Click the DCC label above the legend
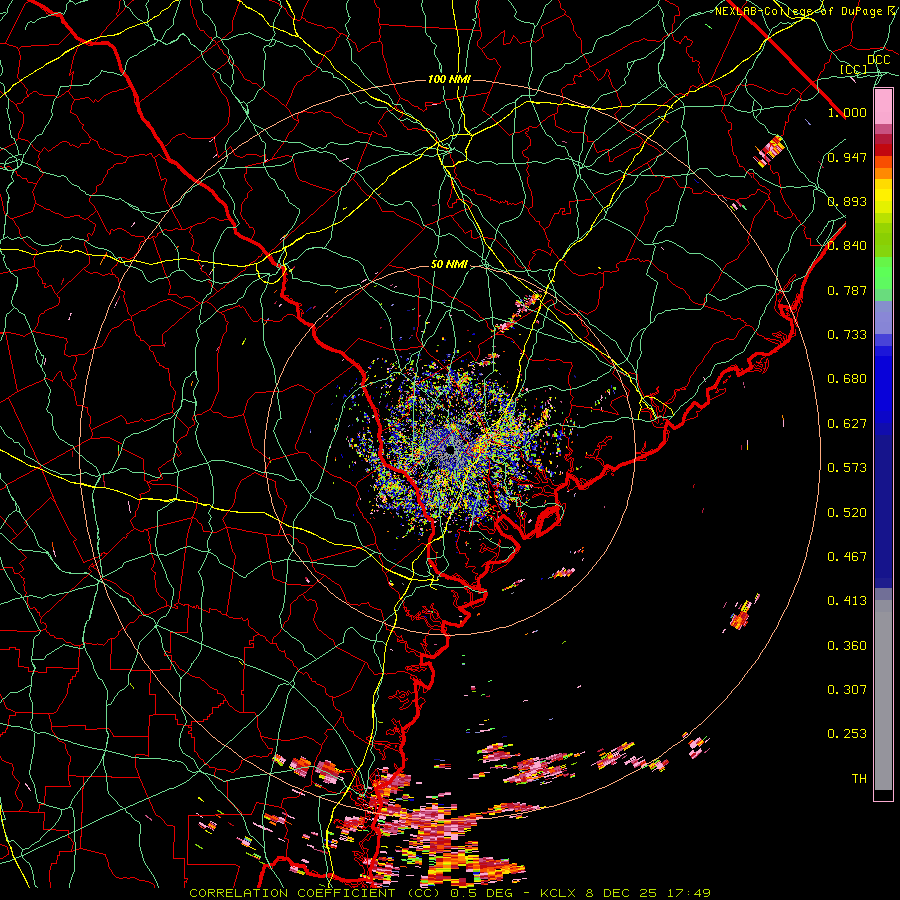The image size is (900, 900). coord(878,60)
